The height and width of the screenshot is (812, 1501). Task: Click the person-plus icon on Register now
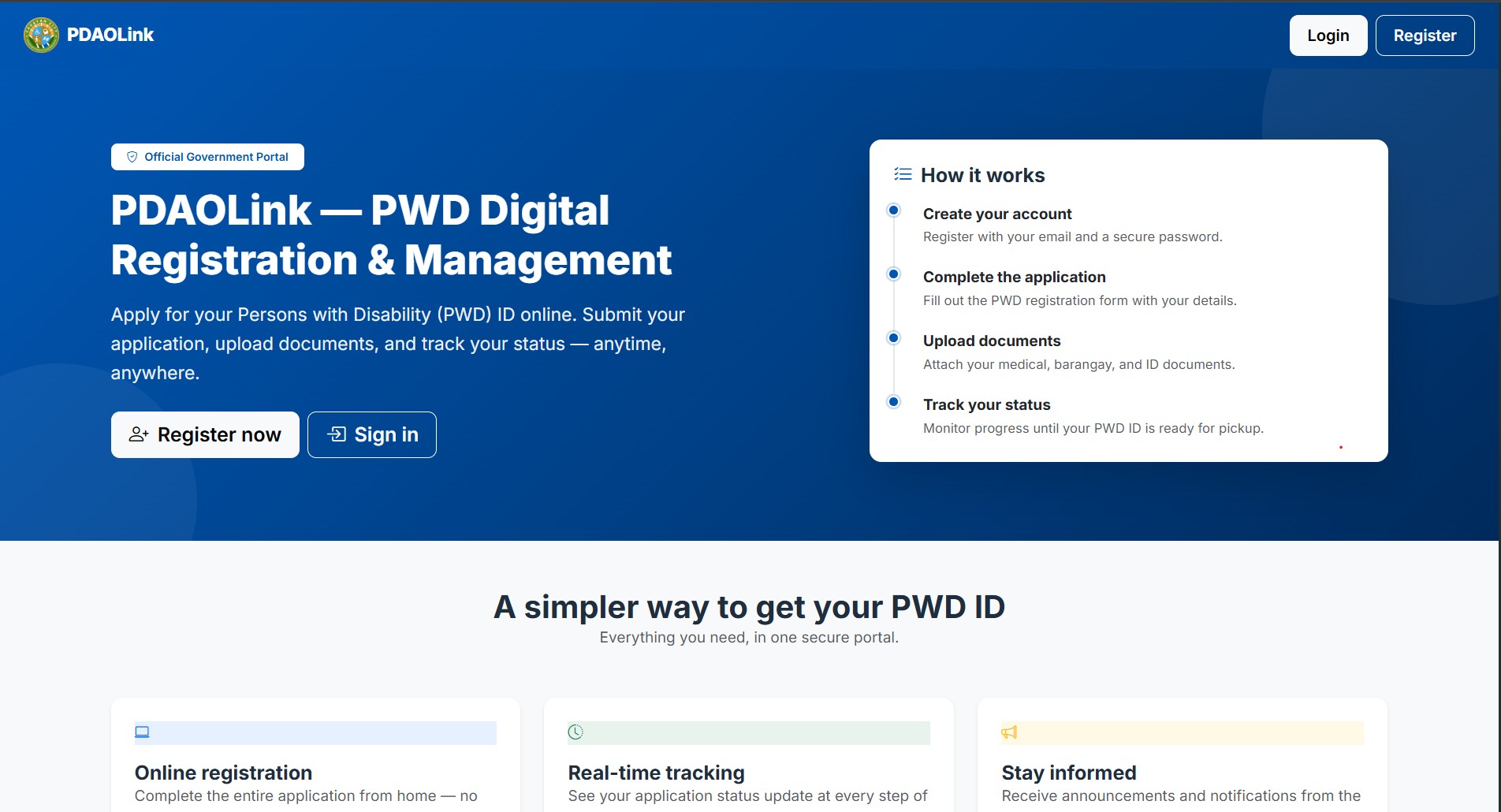tap(139, 434)
